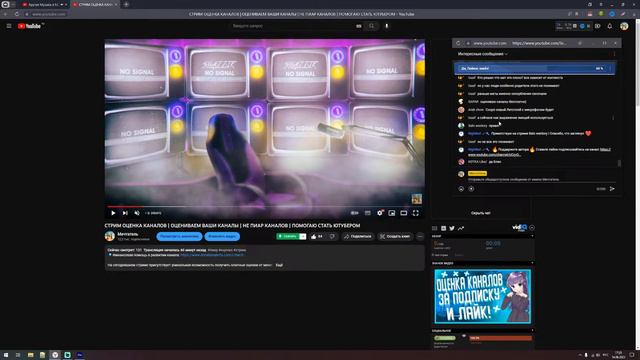This screenshot has width=640, height=360.
Task: Click the vidIQ logo in the side panel
Action: pyautogui.click(x=520, y=227)
